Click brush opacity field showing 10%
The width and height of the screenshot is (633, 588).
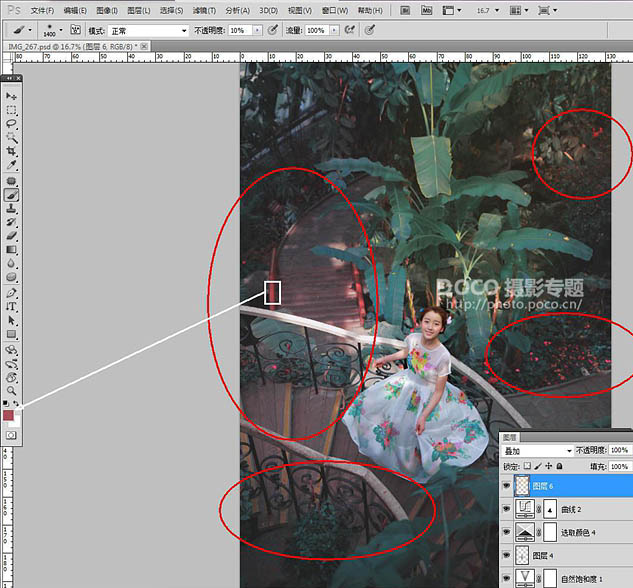click(241, 30)
